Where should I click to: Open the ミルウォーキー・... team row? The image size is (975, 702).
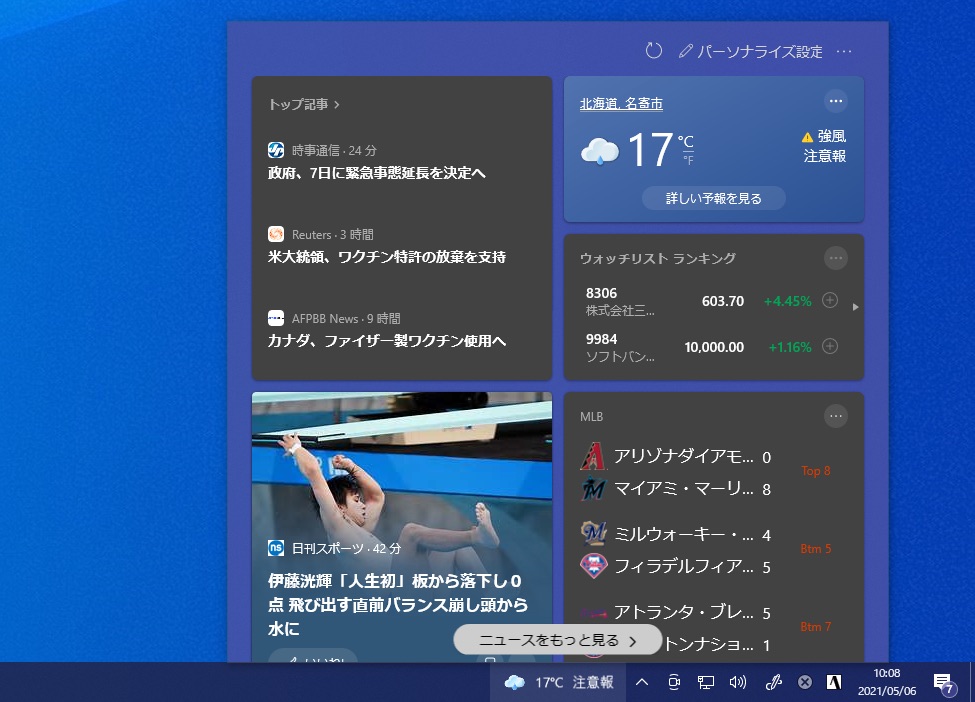[x=677, y=535]
